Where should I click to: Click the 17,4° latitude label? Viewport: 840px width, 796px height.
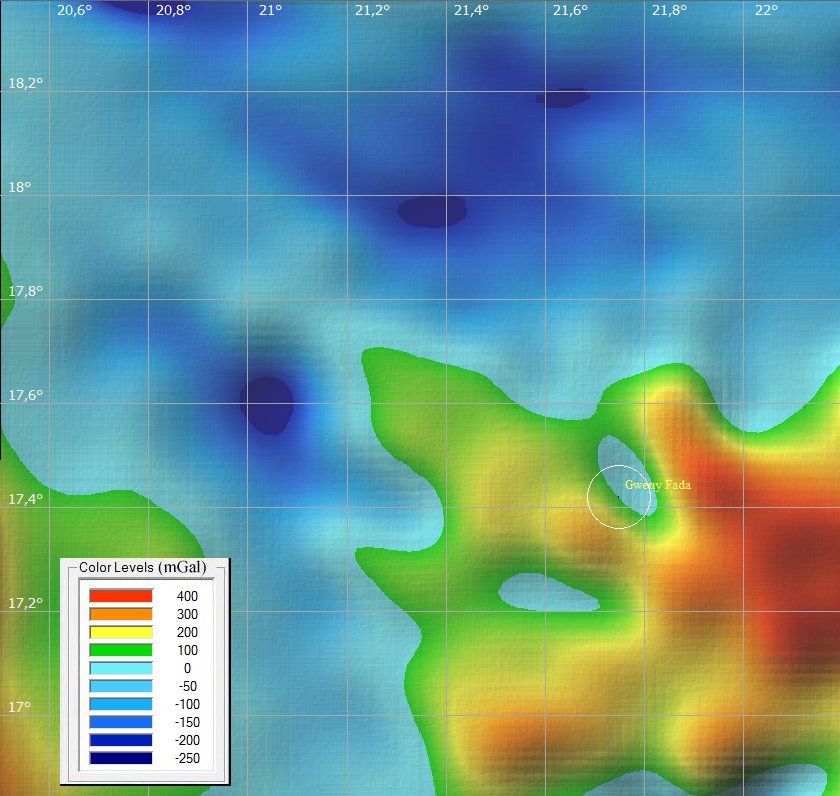tap(26, 499)
